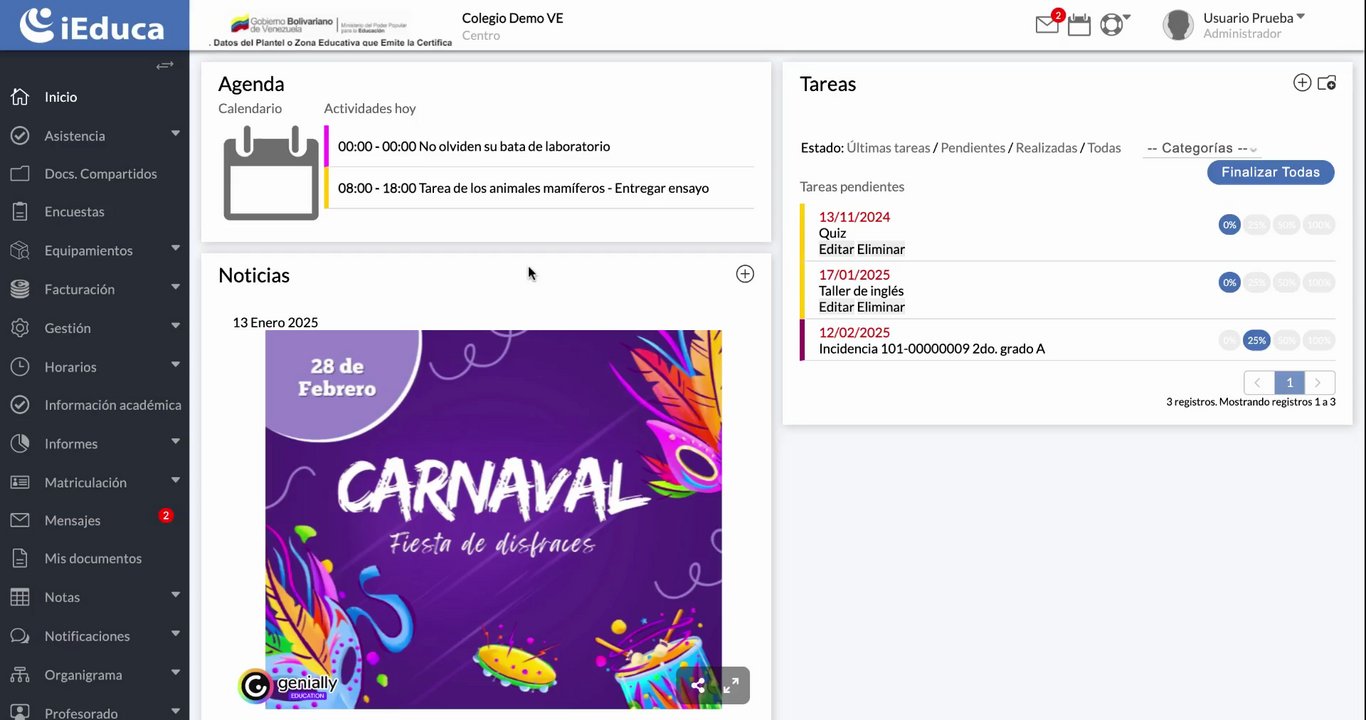Viewport: 1366px width, 720px height.
Task: Set the Quiz task to 0%
Action: [1230, 225]
